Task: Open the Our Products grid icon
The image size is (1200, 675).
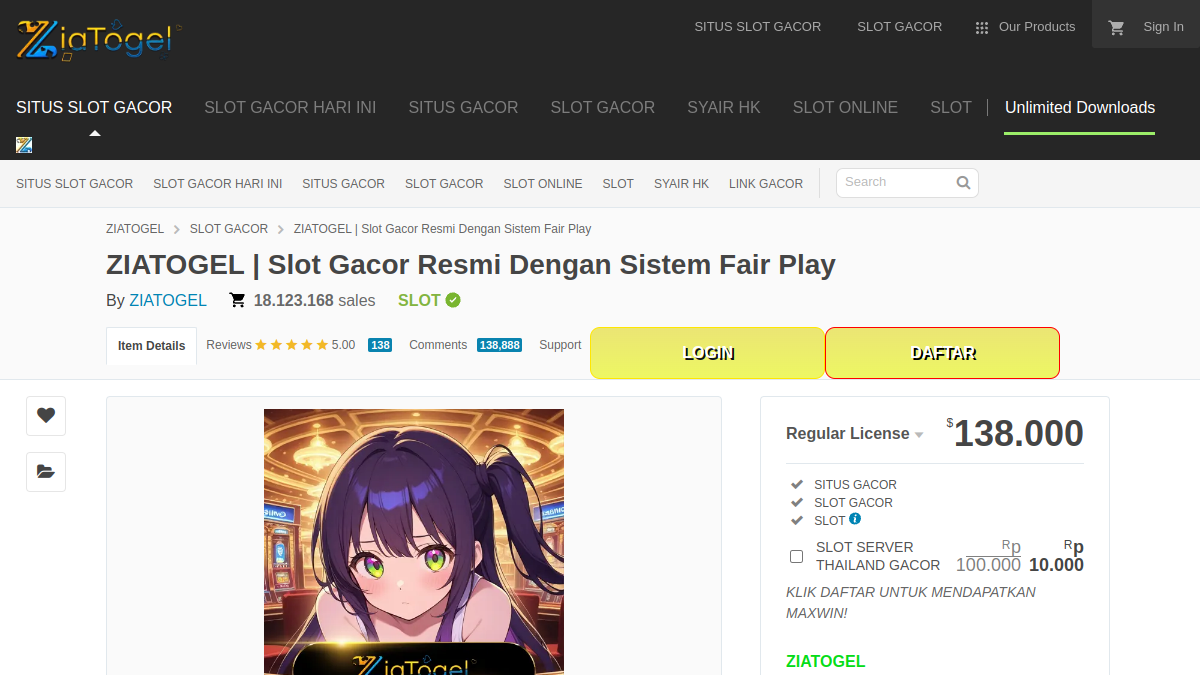Action: (x=982, y=28)
